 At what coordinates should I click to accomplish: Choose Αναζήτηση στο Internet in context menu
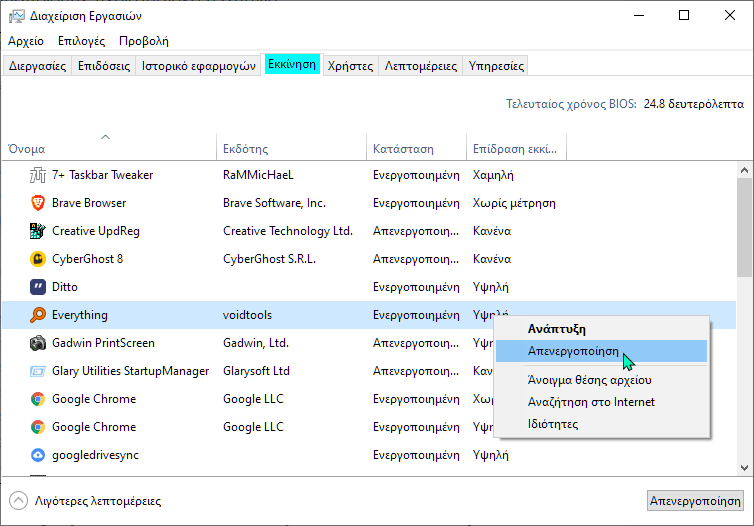click(x=602, y=402)
